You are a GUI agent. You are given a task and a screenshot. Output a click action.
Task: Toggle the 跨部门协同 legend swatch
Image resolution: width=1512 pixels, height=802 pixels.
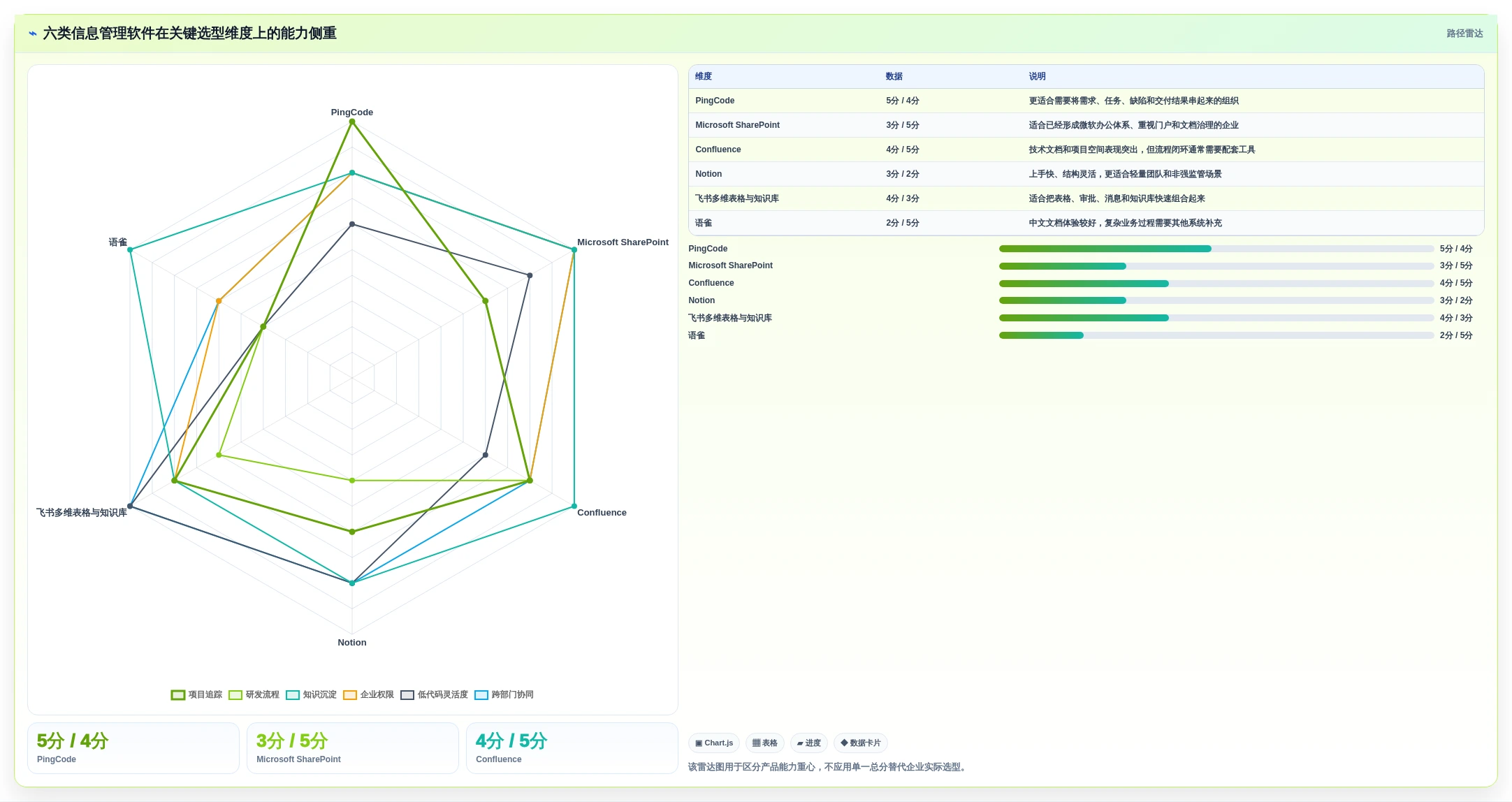click(x=481, y=695)
